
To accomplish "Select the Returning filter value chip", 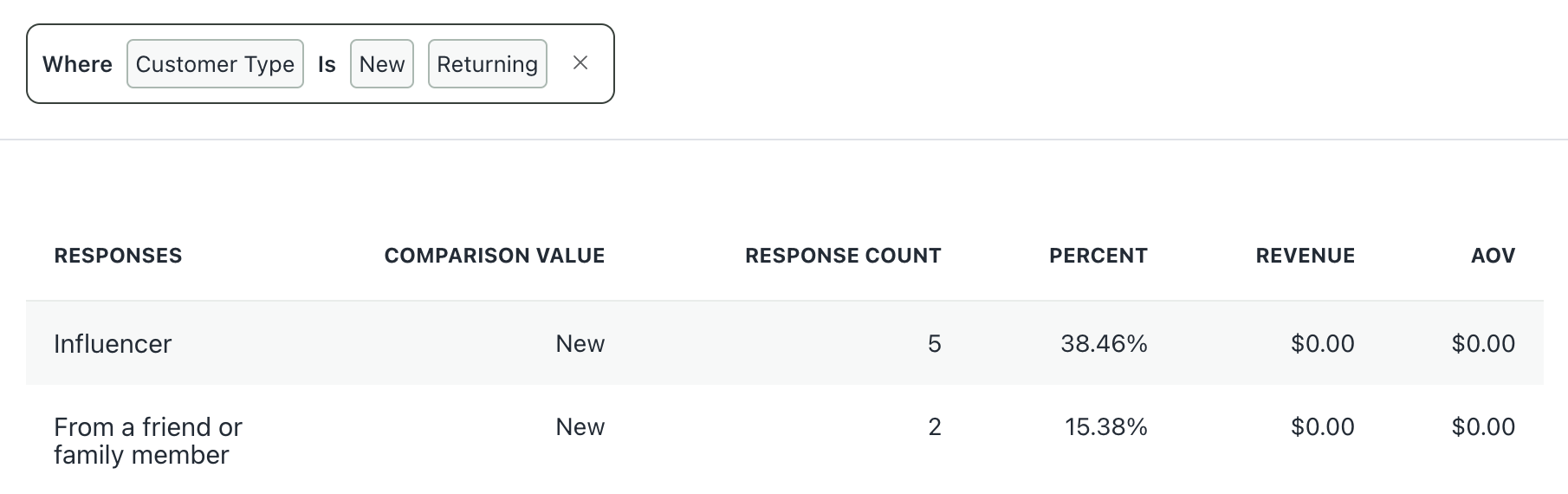I will 488,64.
